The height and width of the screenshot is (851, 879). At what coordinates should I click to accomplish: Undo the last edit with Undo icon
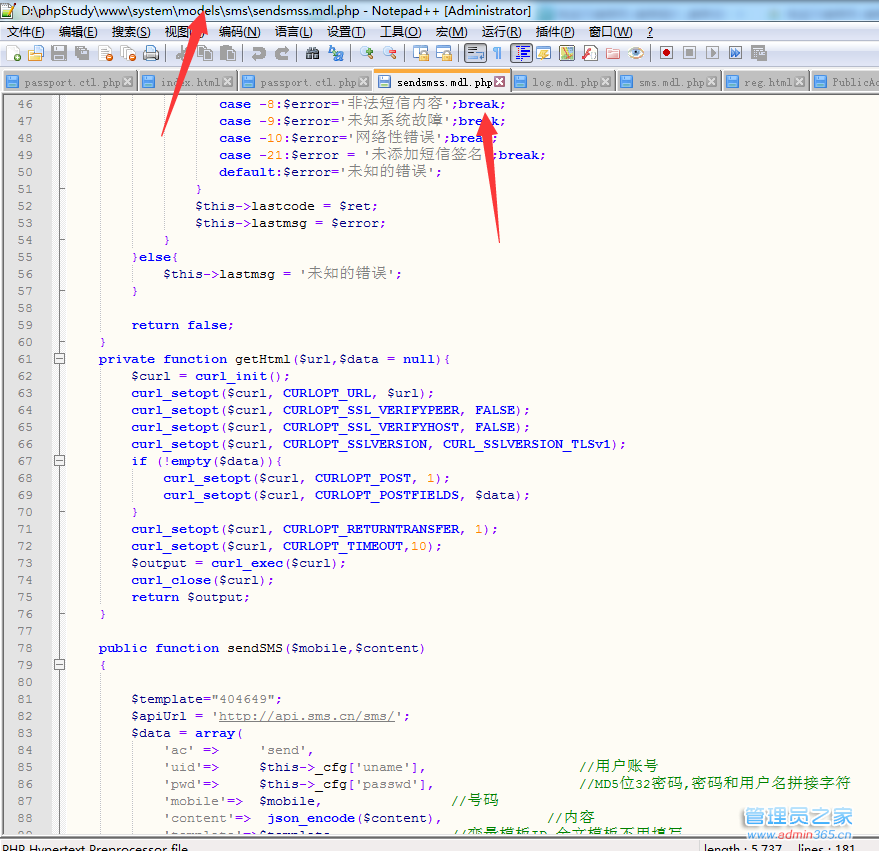258,53
